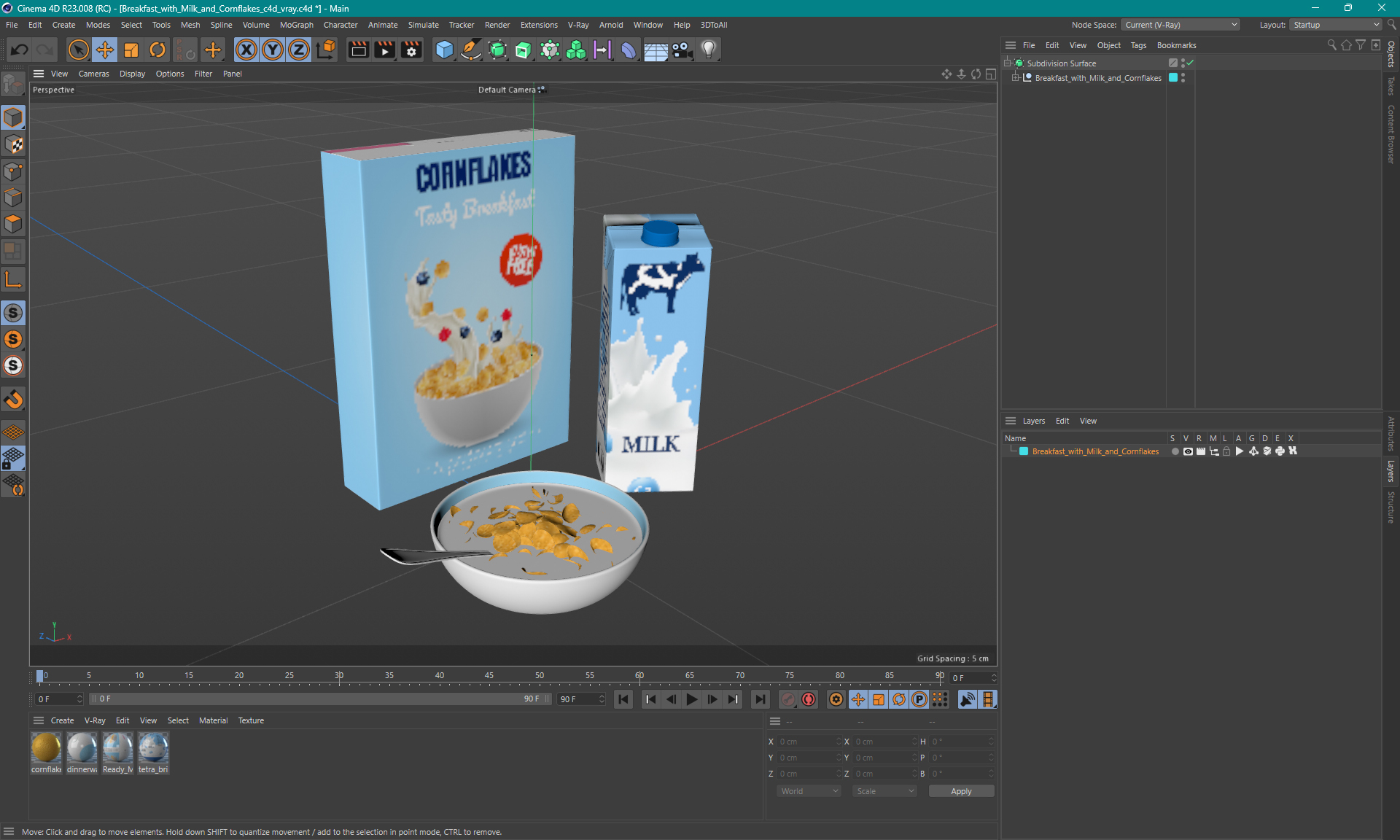Open the Object Manager hamburger menu
Image resolution: width=1400 pixels, height=840 pixels.
click(1011, 45)
